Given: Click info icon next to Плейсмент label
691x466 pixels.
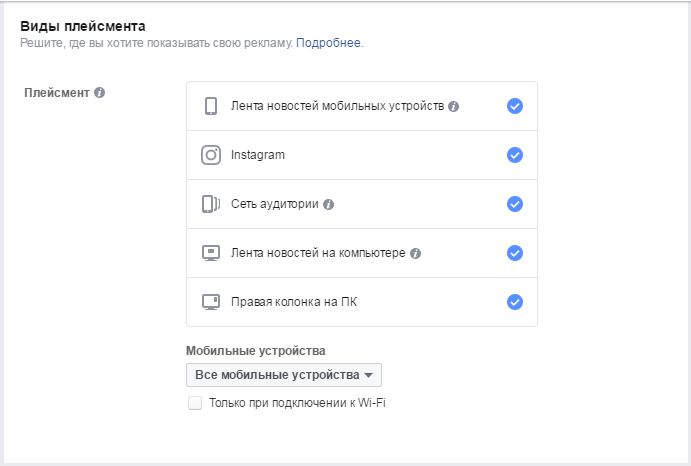Looking at the screenshot, I should pyautogui.click(x=100, y=93).
